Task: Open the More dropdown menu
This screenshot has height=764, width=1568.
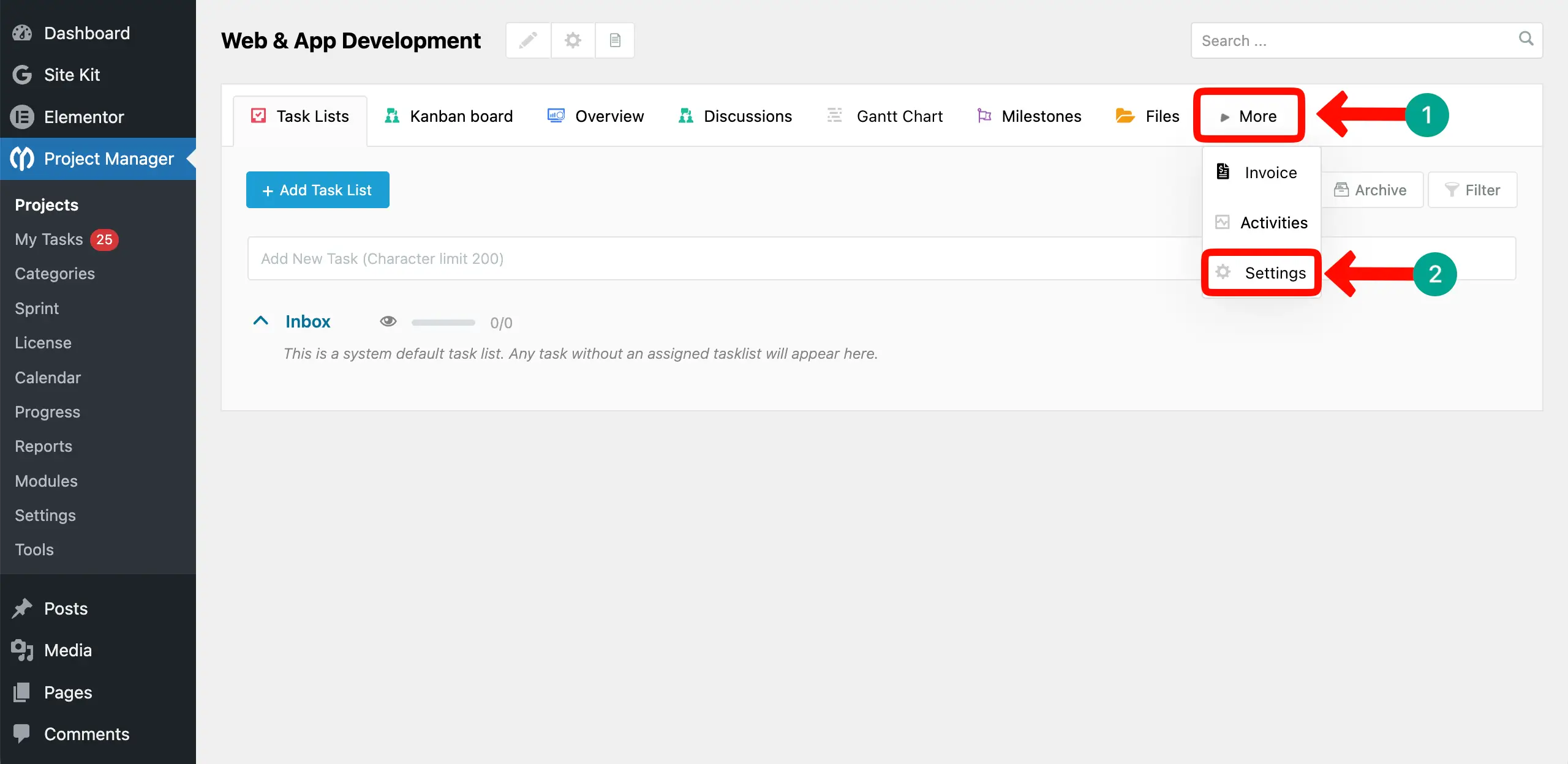Action: coord(1248,116)
